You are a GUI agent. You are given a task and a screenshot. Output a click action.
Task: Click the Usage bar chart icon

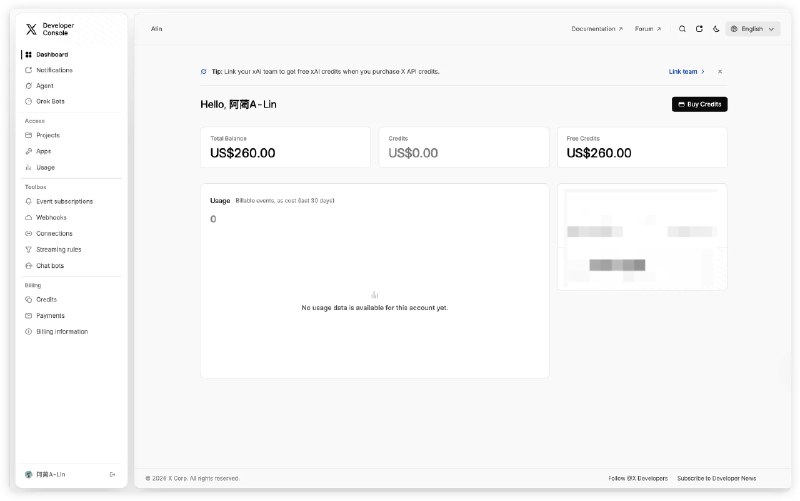point(29,167)
